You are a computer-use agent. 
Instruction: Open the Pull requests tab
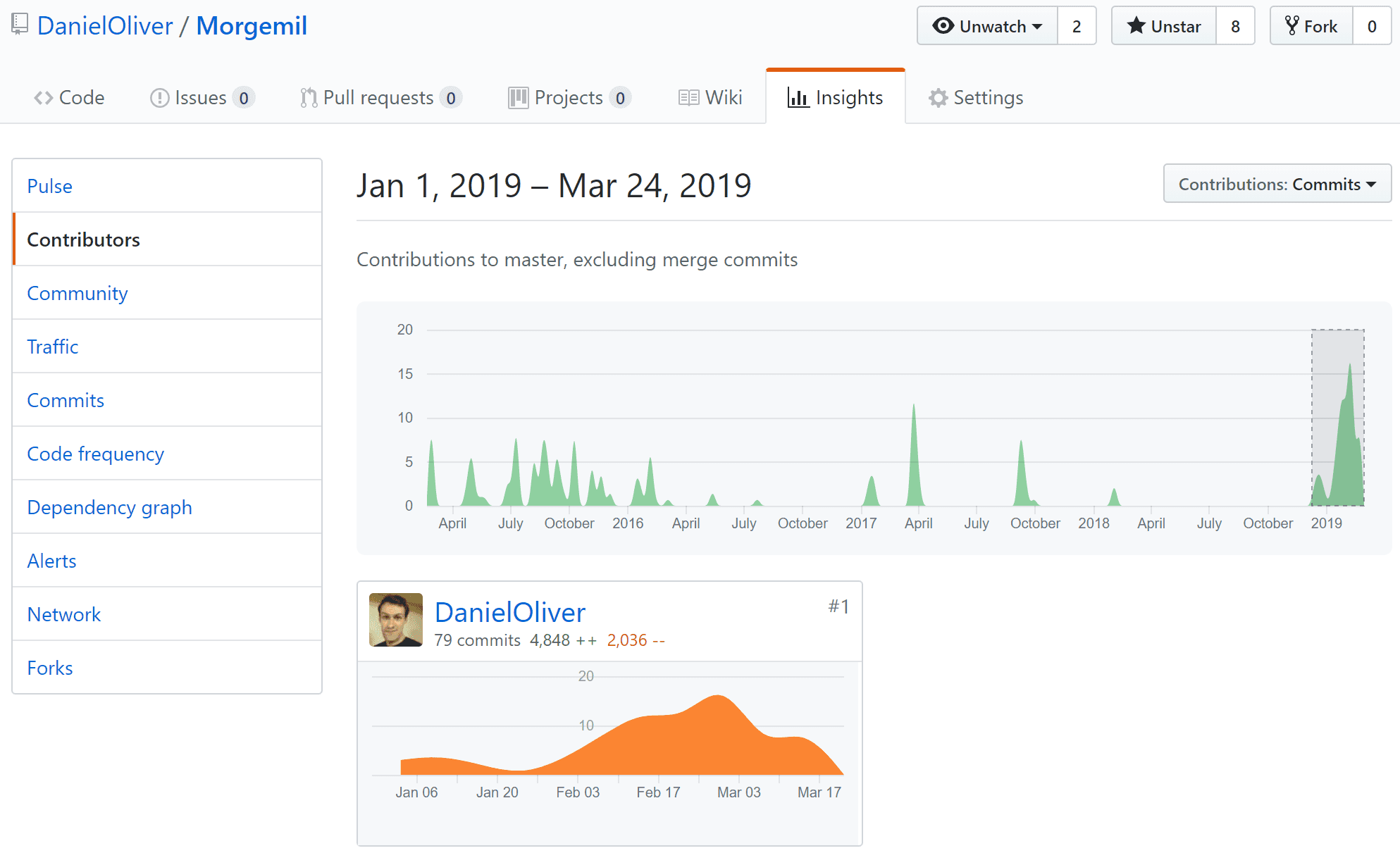pos(380,98)
